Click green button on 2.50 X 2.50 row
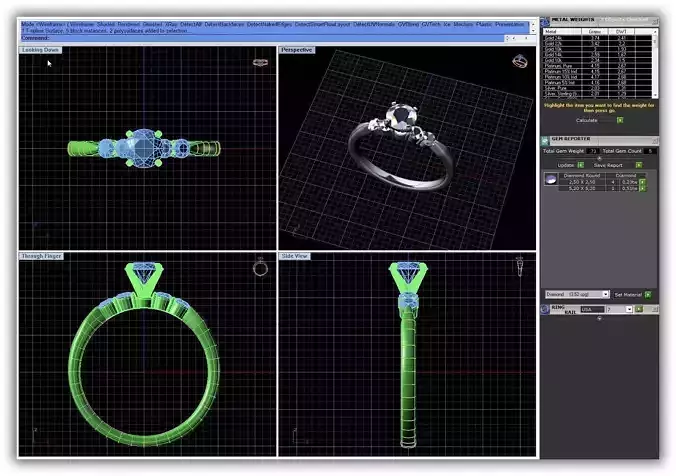Viewport: 676px width, 476px height. coord(642,182)
